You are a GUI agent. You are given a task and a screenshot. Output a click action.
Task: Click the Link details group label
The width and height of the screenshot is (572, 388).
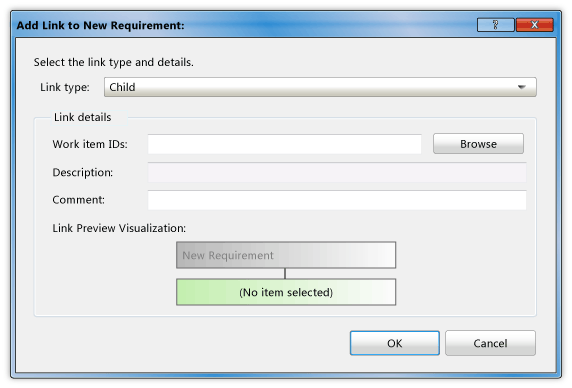pyautogui.click(x=82, y=117)
